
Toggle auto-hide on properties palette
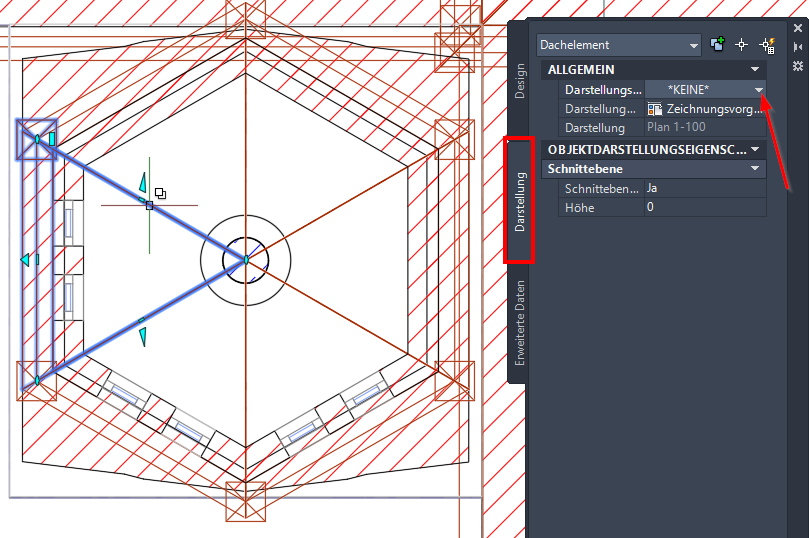pos(798,47)
